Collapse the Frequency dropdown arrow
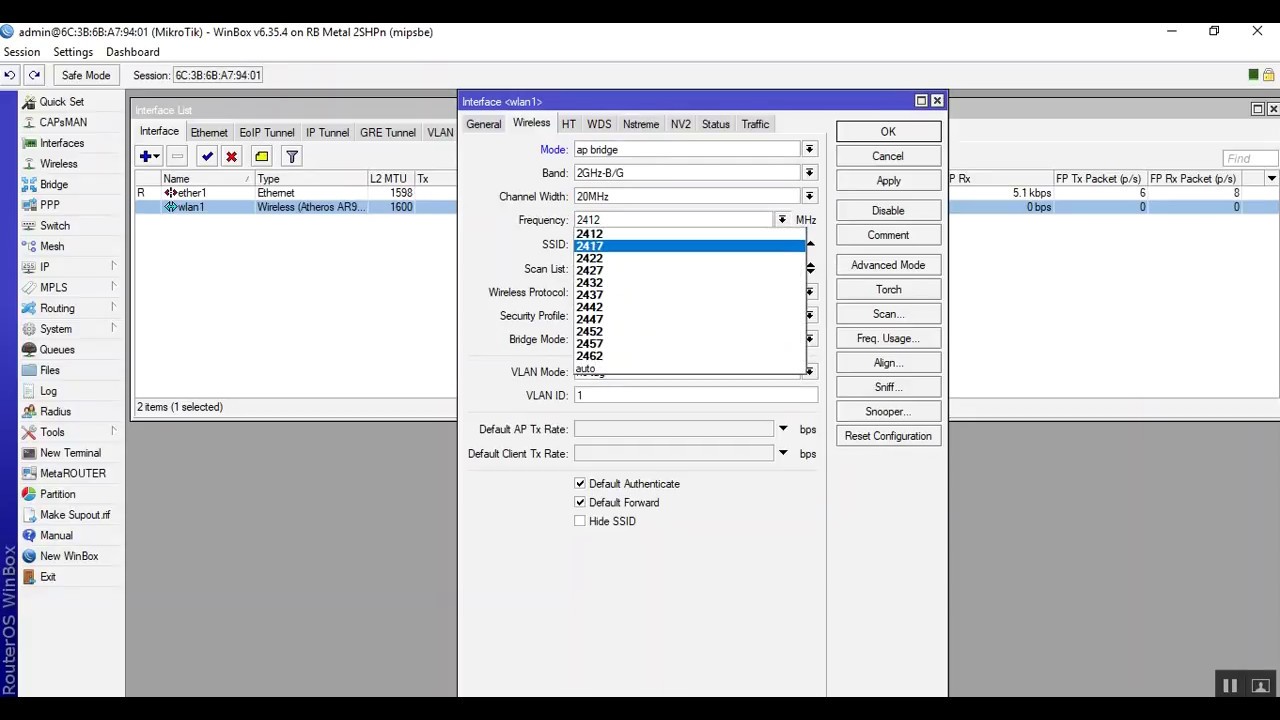This screenshot has width=1280, height=720. (x=782, y=220)
